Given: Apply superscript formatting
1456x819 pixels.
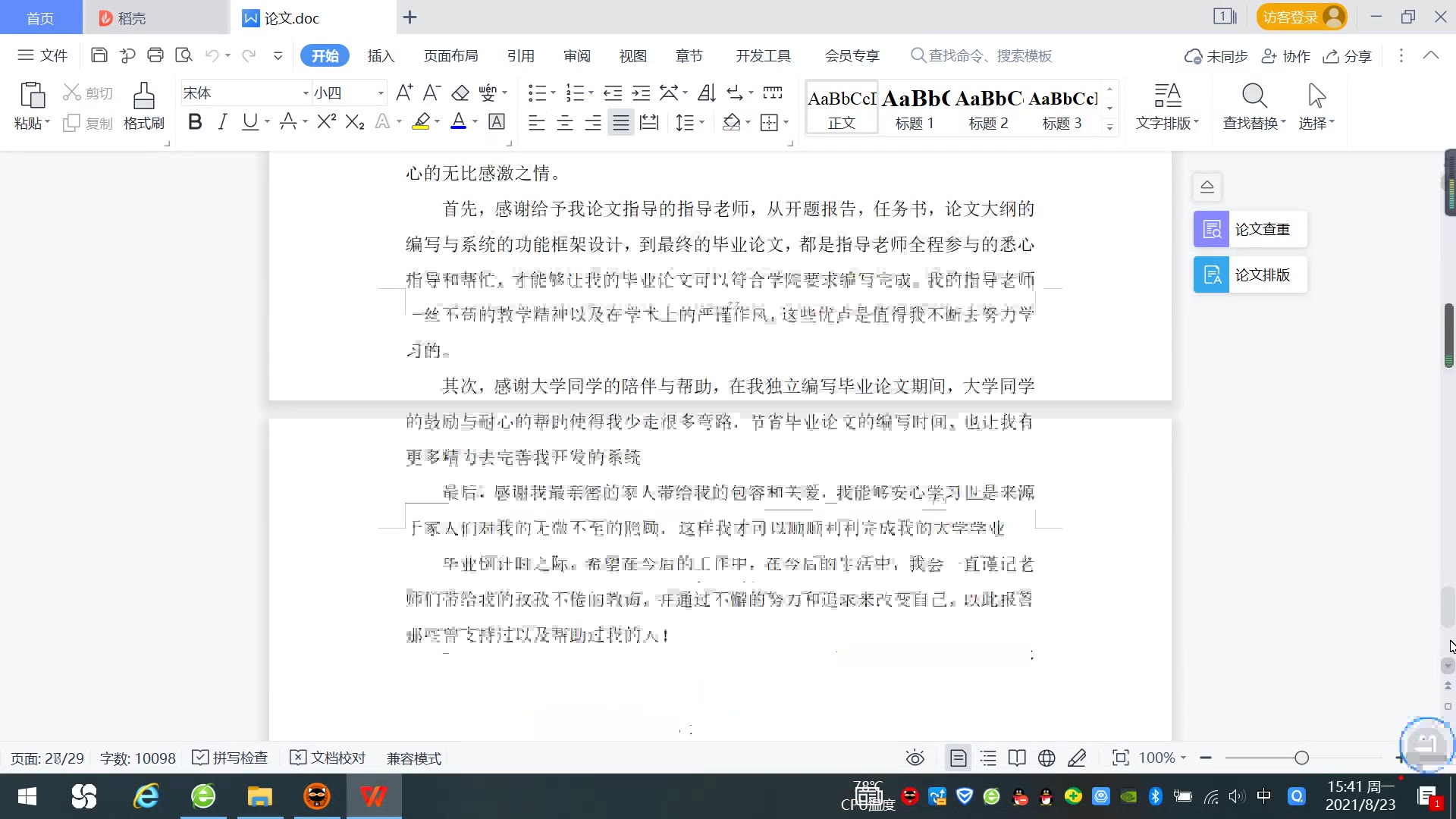Looking at the screenshot, I should pyautogui.click(x=326, y=122).
